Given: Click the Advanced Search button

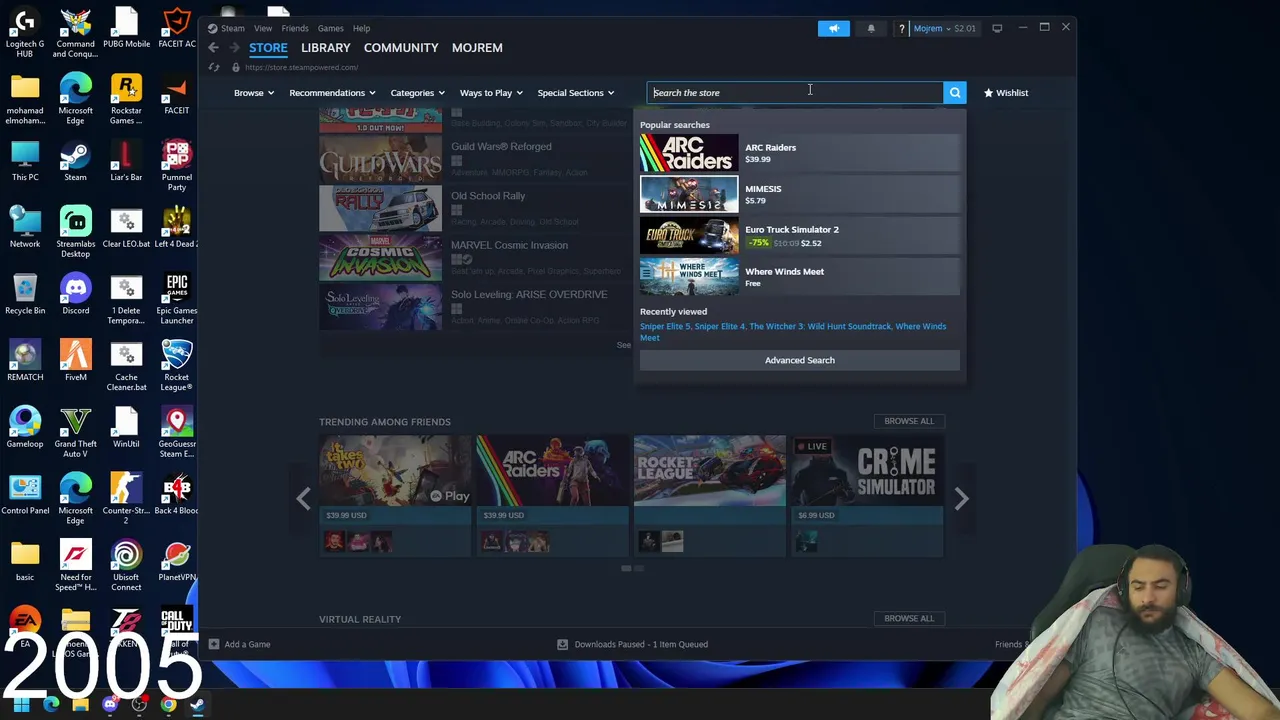Looking at the screenshot, I should coord(800,360).
